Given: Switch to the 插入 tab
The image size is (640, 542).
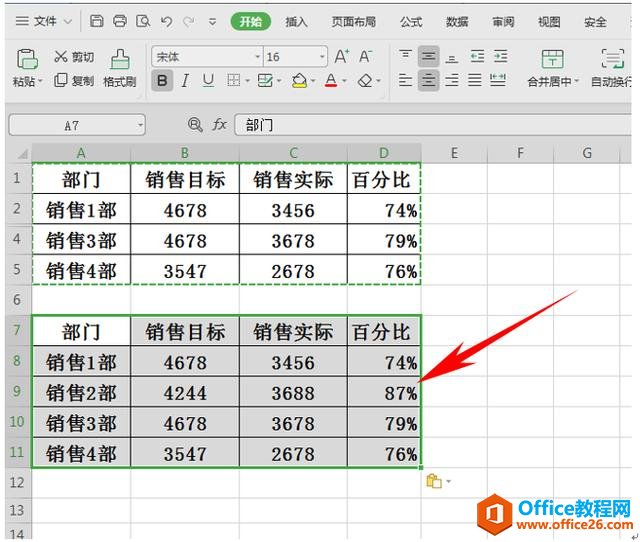Looking at the screenshot, I should (296, 21).
